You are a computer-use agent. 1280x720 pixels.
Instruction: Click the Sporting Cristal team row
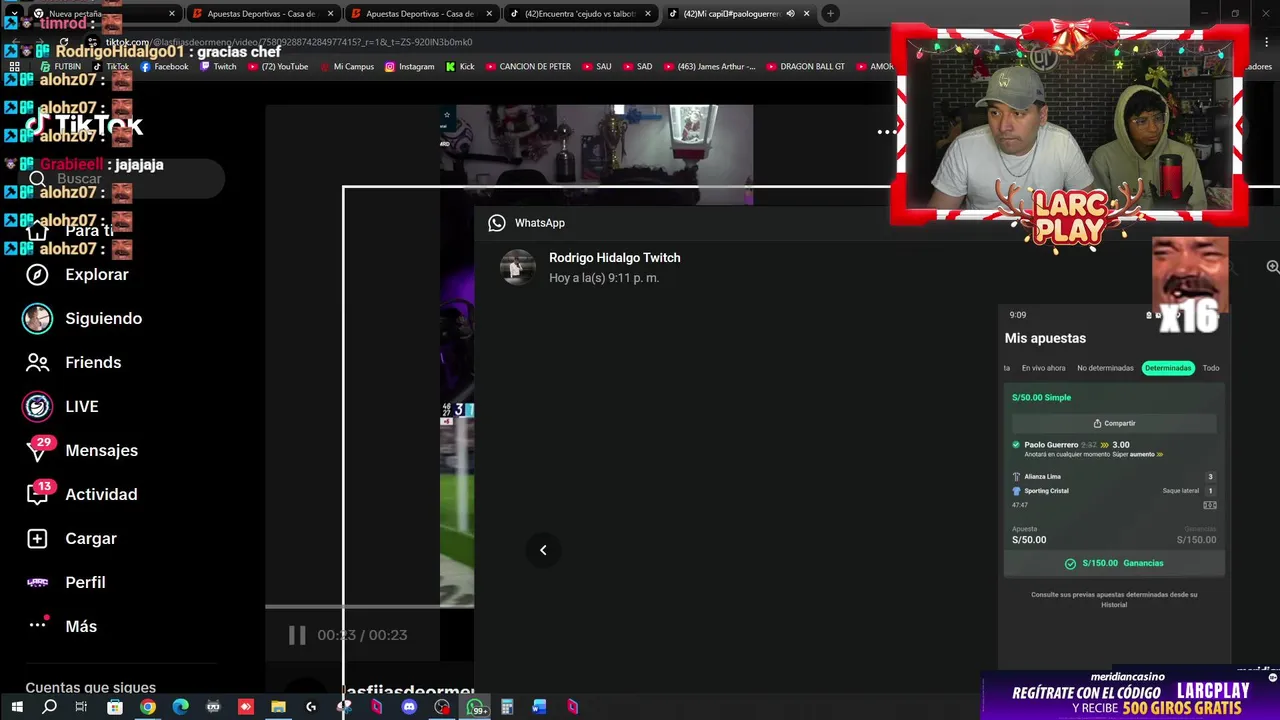1114,491
